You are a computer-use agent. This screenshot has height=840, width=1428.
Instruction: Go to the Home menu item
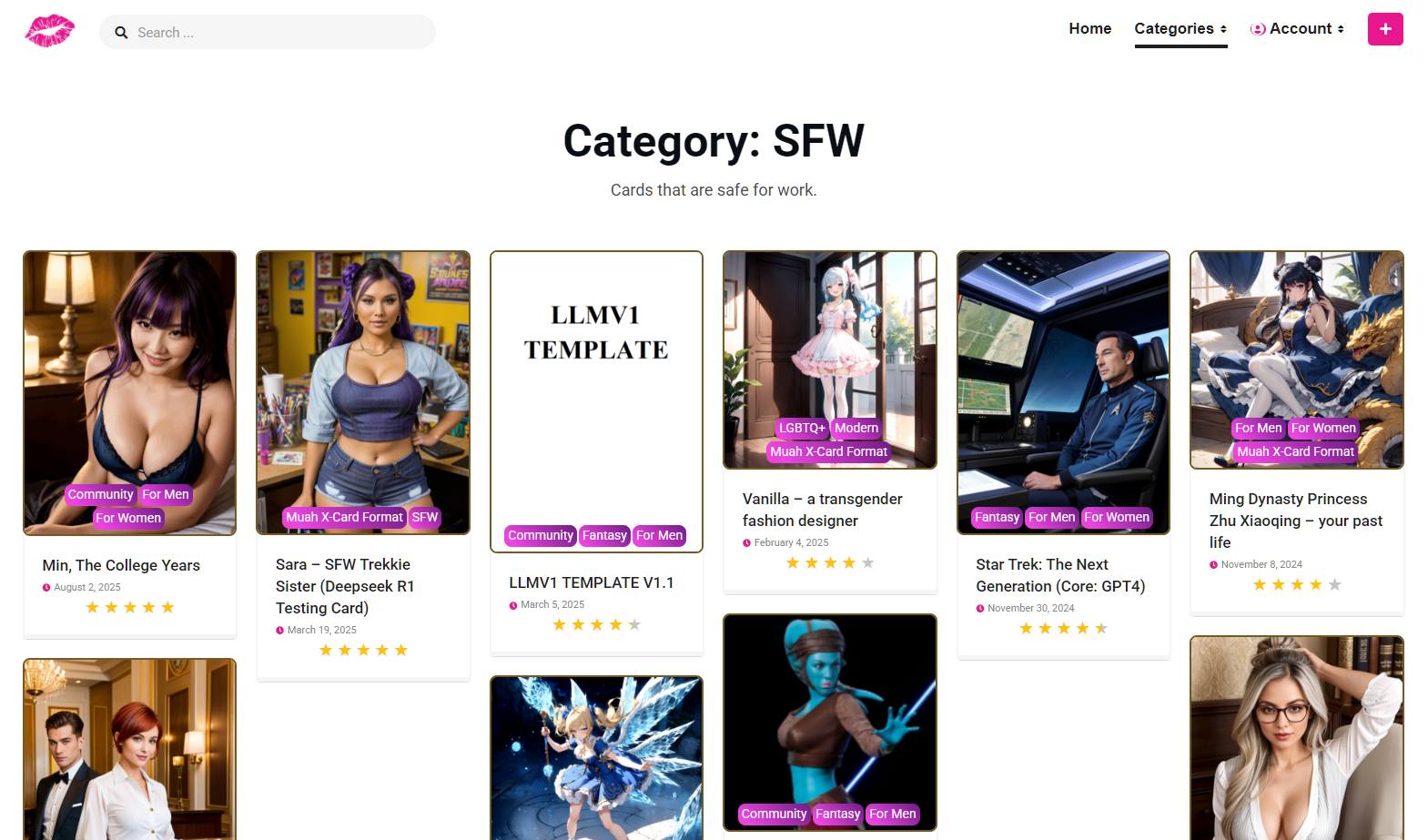pos(1090,29)
